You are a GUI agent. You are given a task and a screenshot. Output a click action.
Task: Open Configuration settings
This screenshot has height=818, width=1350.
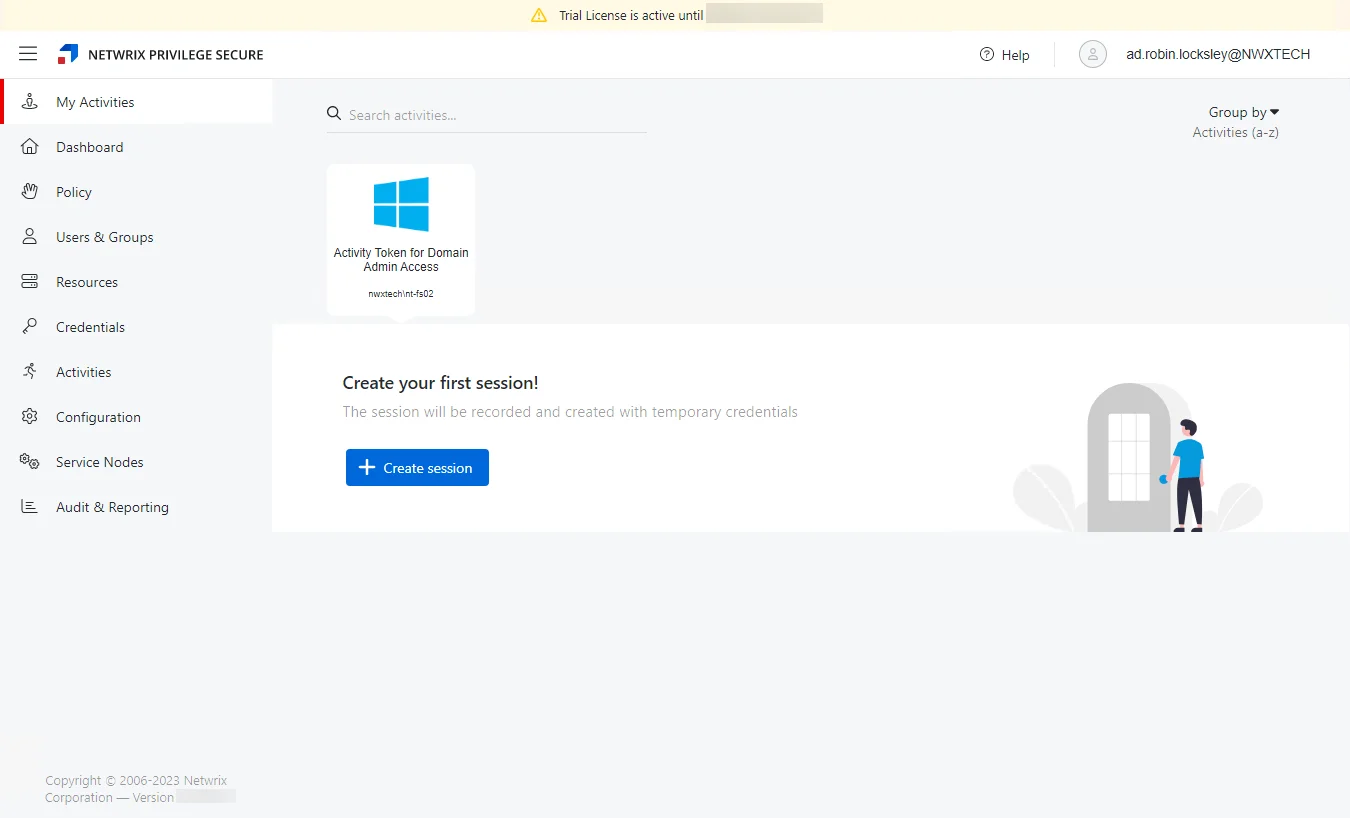(x=136, y=417)
